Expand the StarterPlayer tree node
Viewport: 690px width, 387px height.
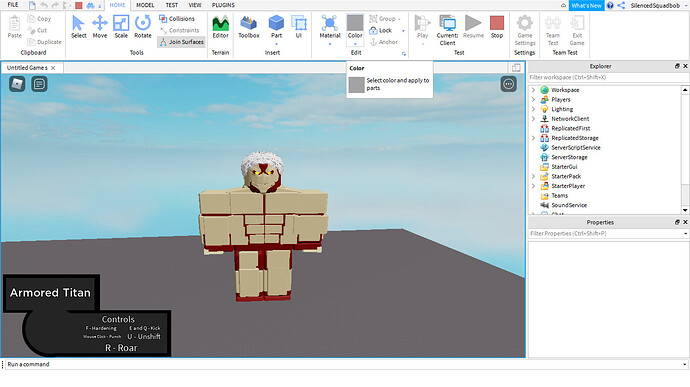(x=533, y=186)
